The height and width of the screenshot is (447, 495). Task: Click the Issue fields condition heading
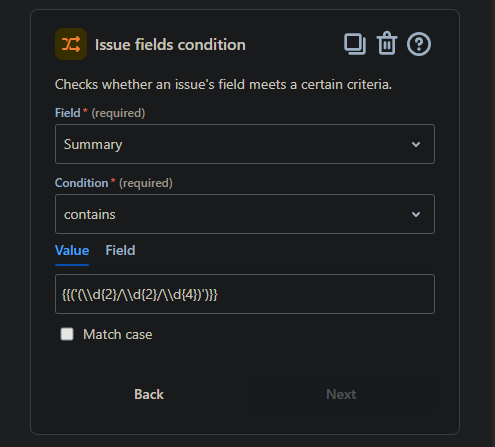click(x=170, y=45)
